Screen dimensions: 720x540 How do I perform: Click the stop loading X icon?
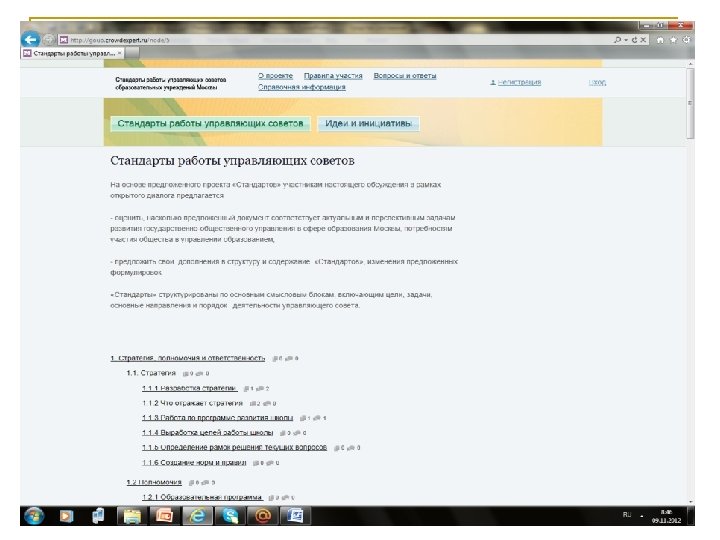click(643, 40)
